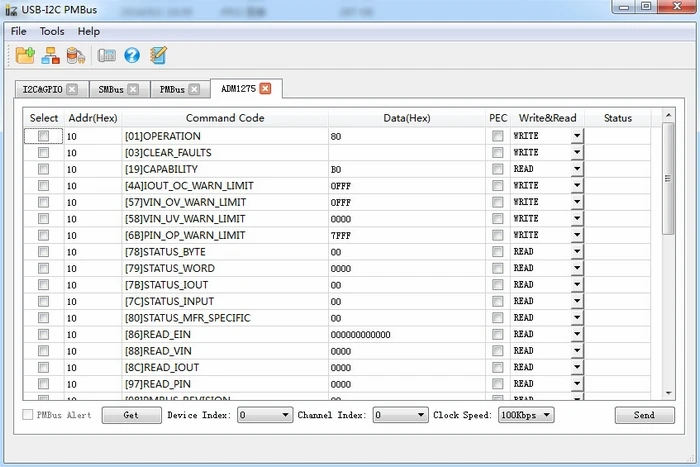This screenshot has height=467, width=700.
Task: Click the PEC column header
Action: pos(498,118)
